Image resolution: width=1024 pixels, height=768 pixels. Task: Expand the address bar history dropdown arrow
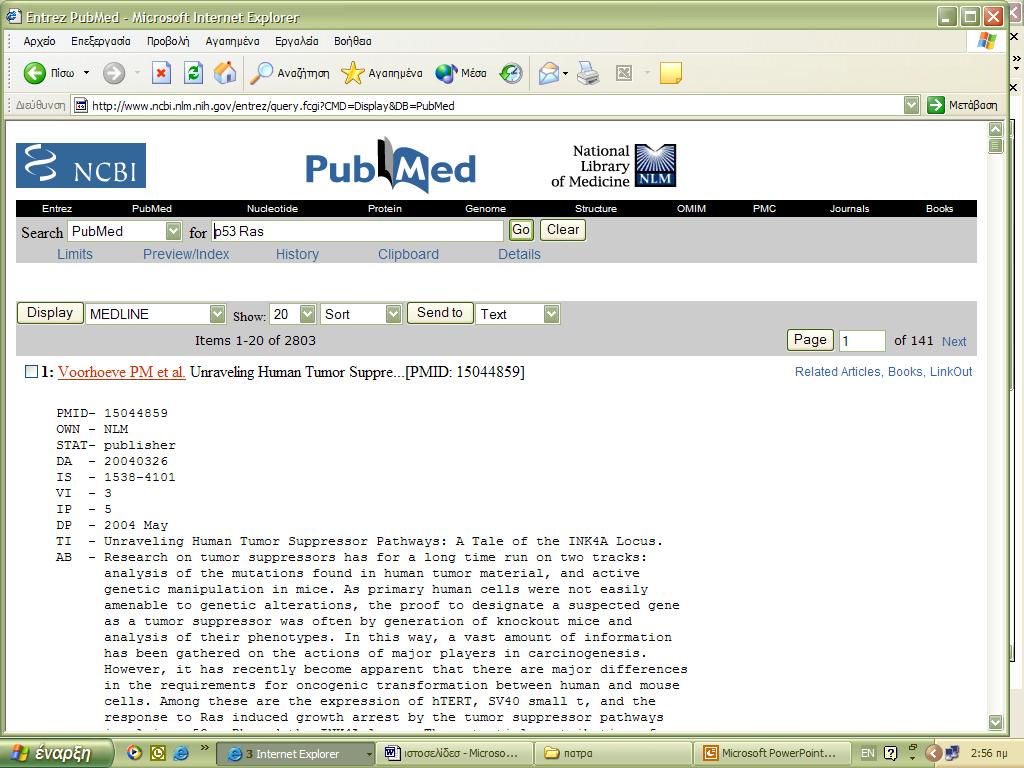pos(912,105)
